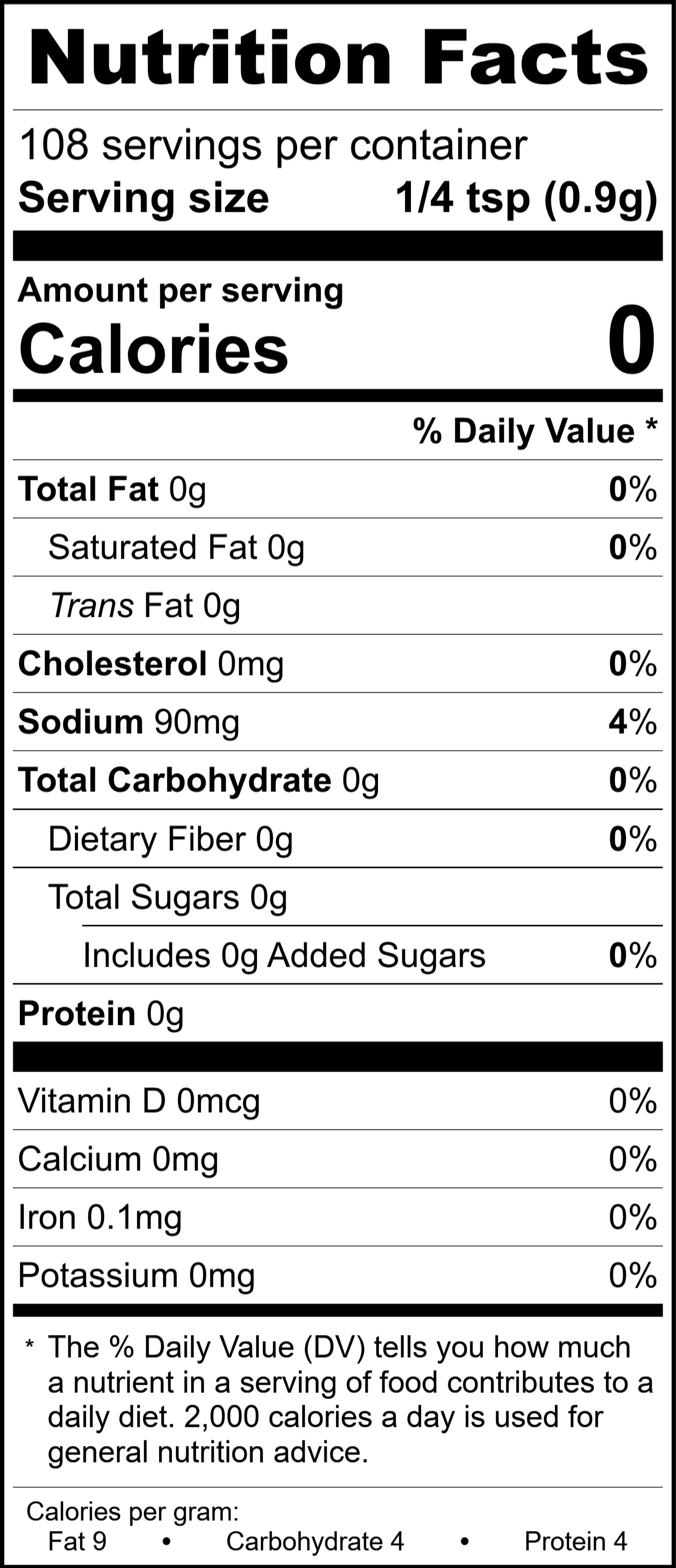Click the % Daily Value header
This screenshot has width=676, height=1568.
coord(535,431)
